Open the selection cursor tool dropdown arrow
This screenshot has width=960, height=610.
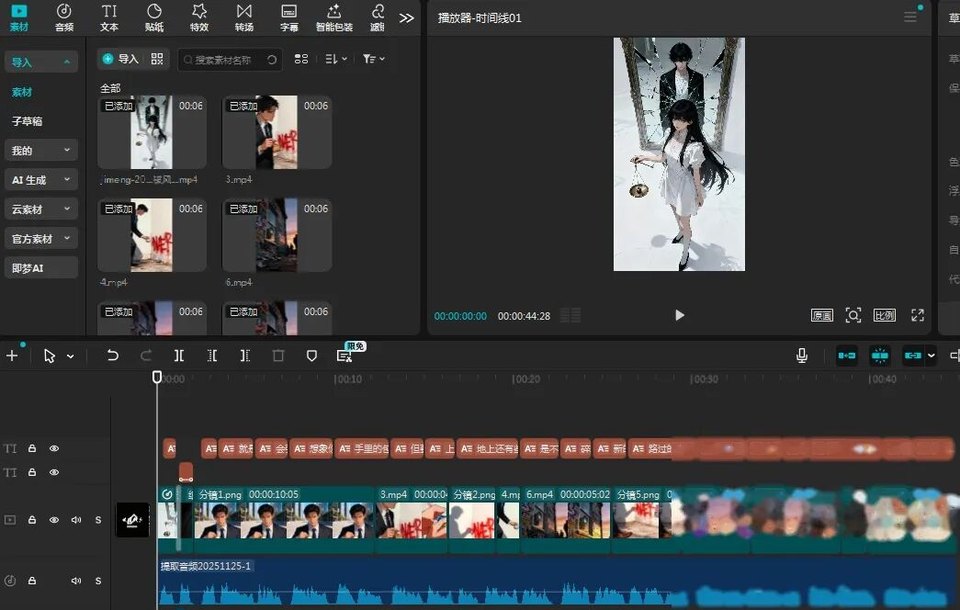pos(70,356)
